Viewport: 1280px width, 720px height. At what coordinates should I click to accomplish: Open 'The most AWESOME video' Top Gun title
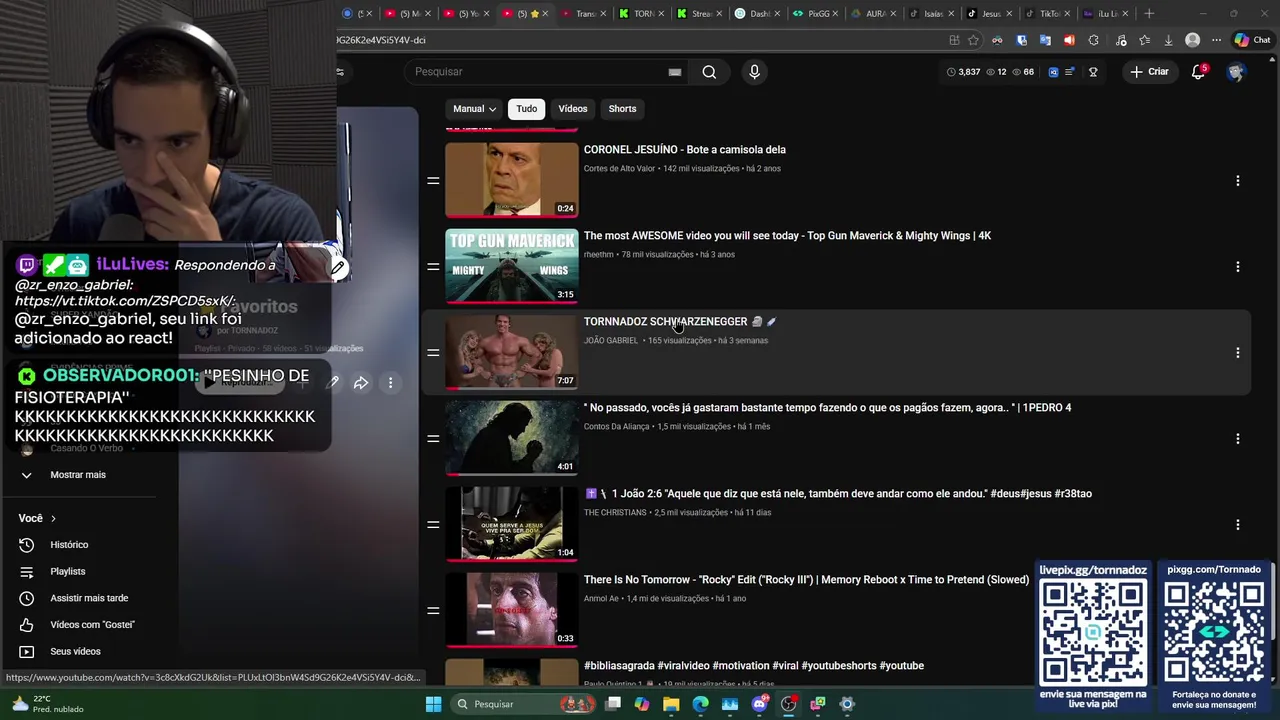point(787,236)
